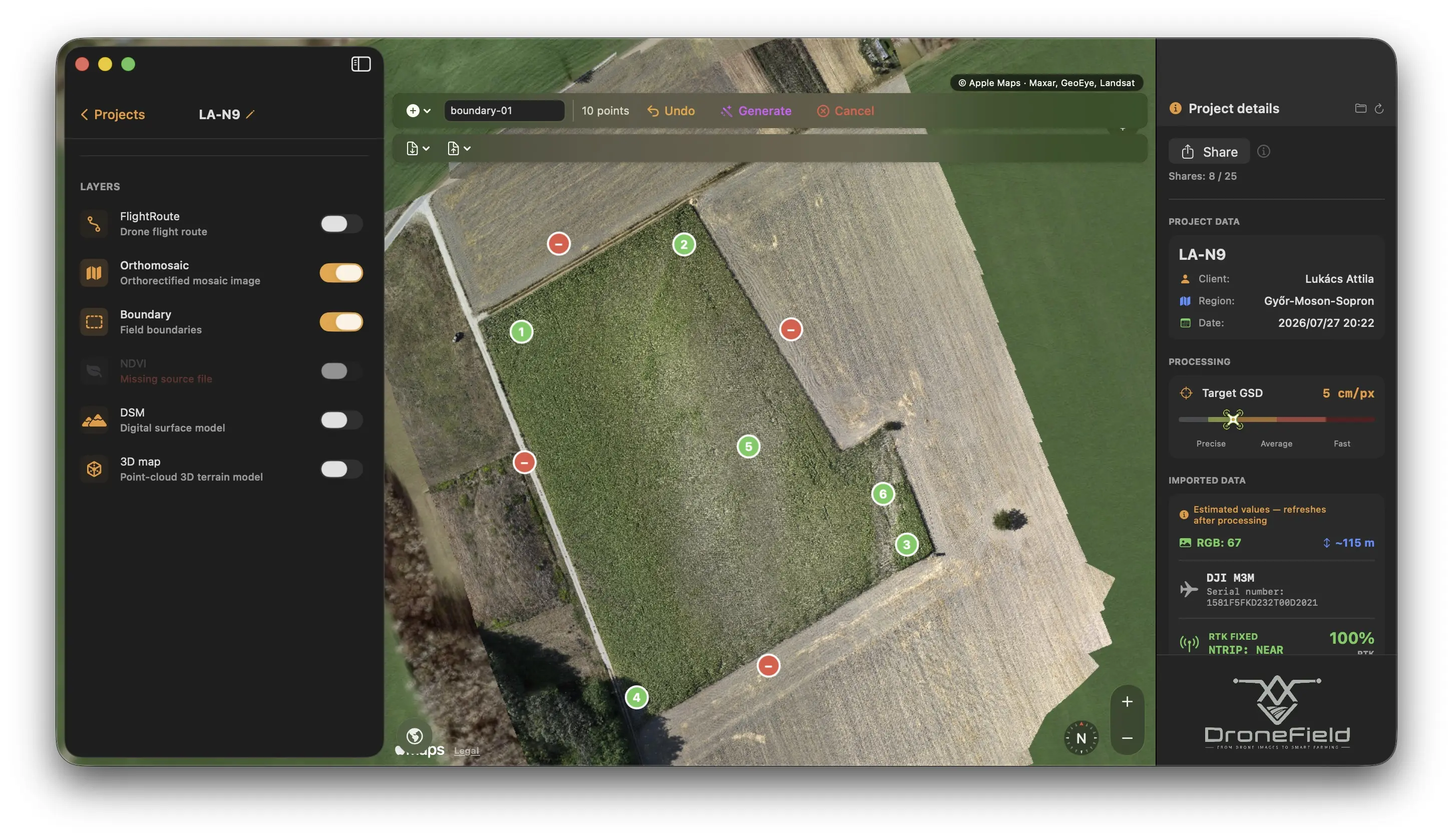
Task: Click the date 2026/07/27 20:22
Action: point(1325,322)
